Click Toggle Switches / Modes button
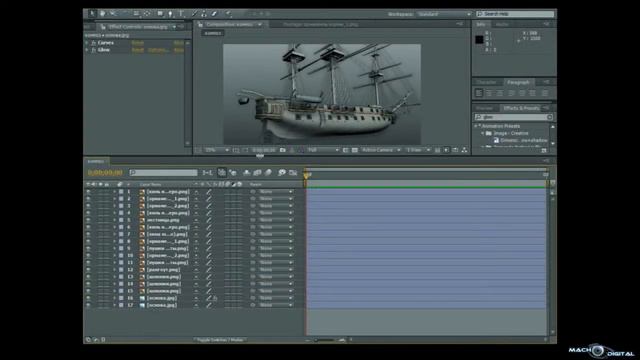This screenshot has width=640, height=360. (220, 340)
